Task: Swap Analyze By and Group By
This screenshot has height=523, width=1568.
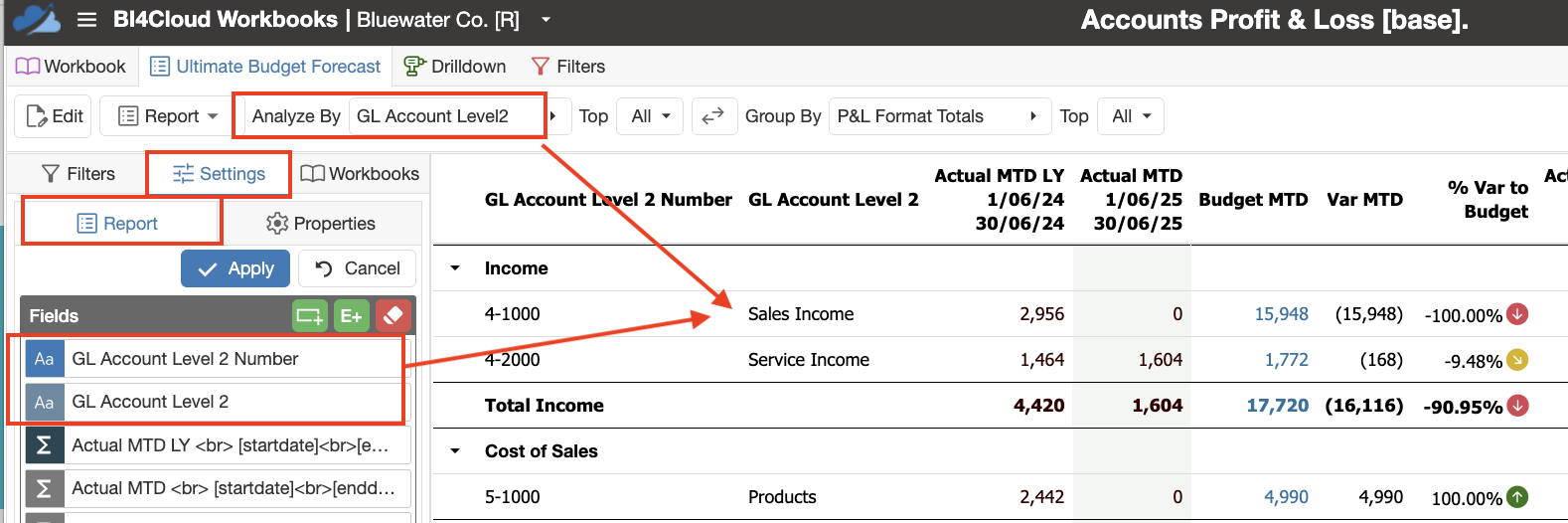Action: click(x=713, y=116)
